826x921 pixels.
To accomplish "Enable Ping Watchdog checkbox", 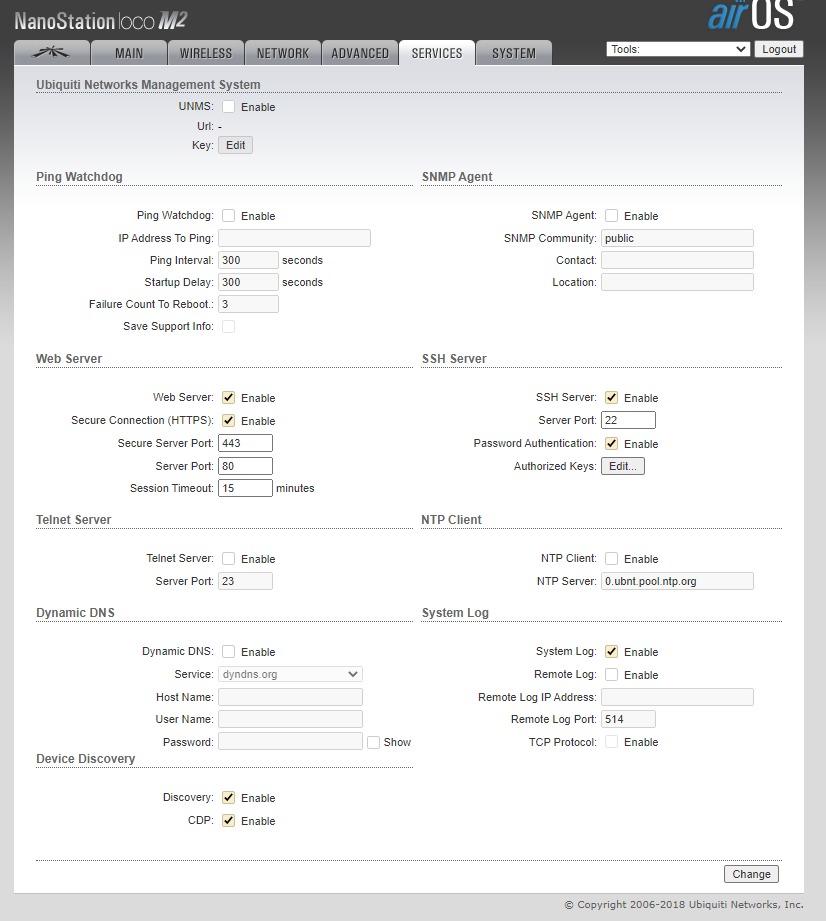I will 229,216.
